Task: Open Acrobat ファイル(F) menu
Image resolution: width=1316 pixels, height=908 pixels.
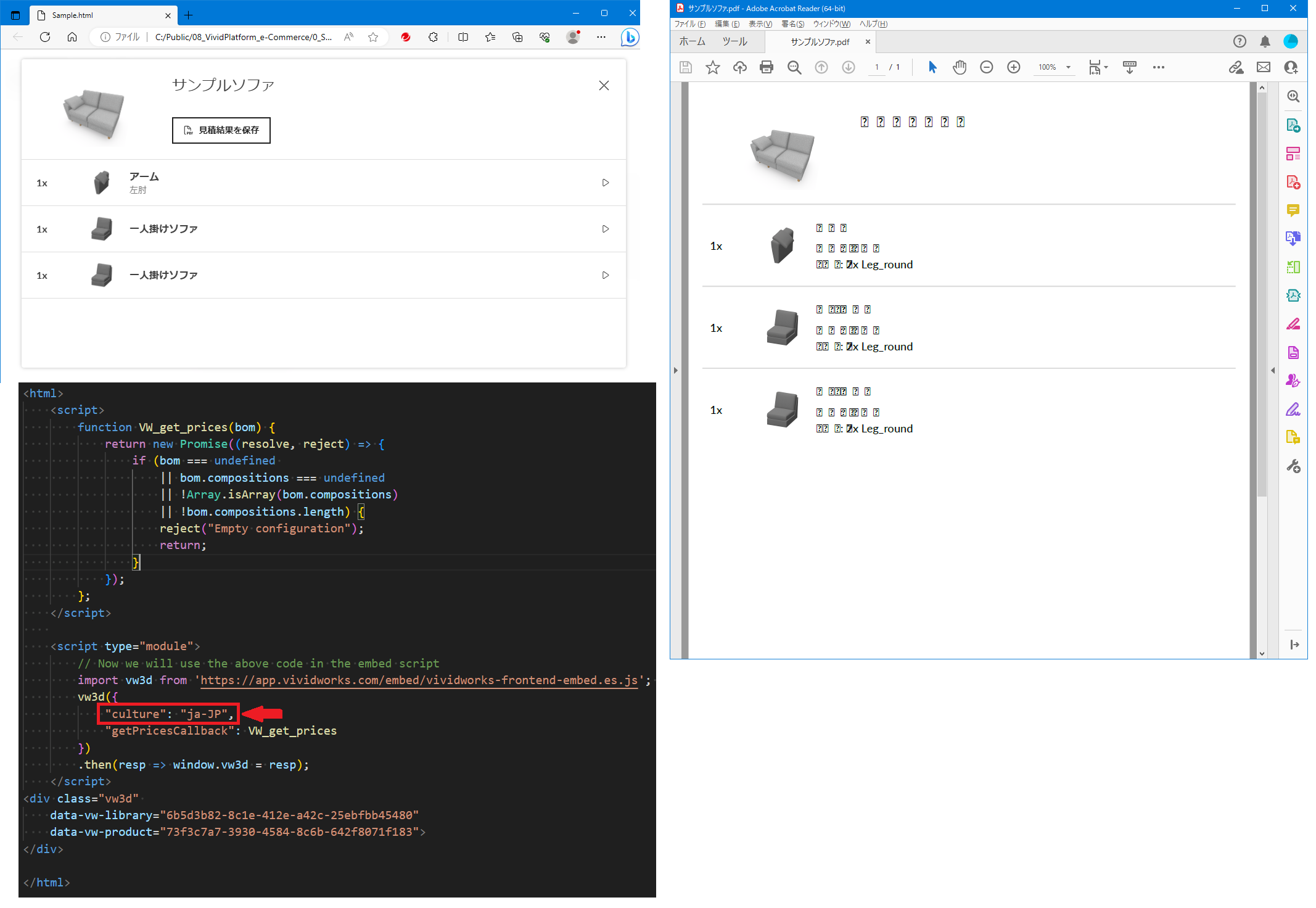Action: pos(689,24)
